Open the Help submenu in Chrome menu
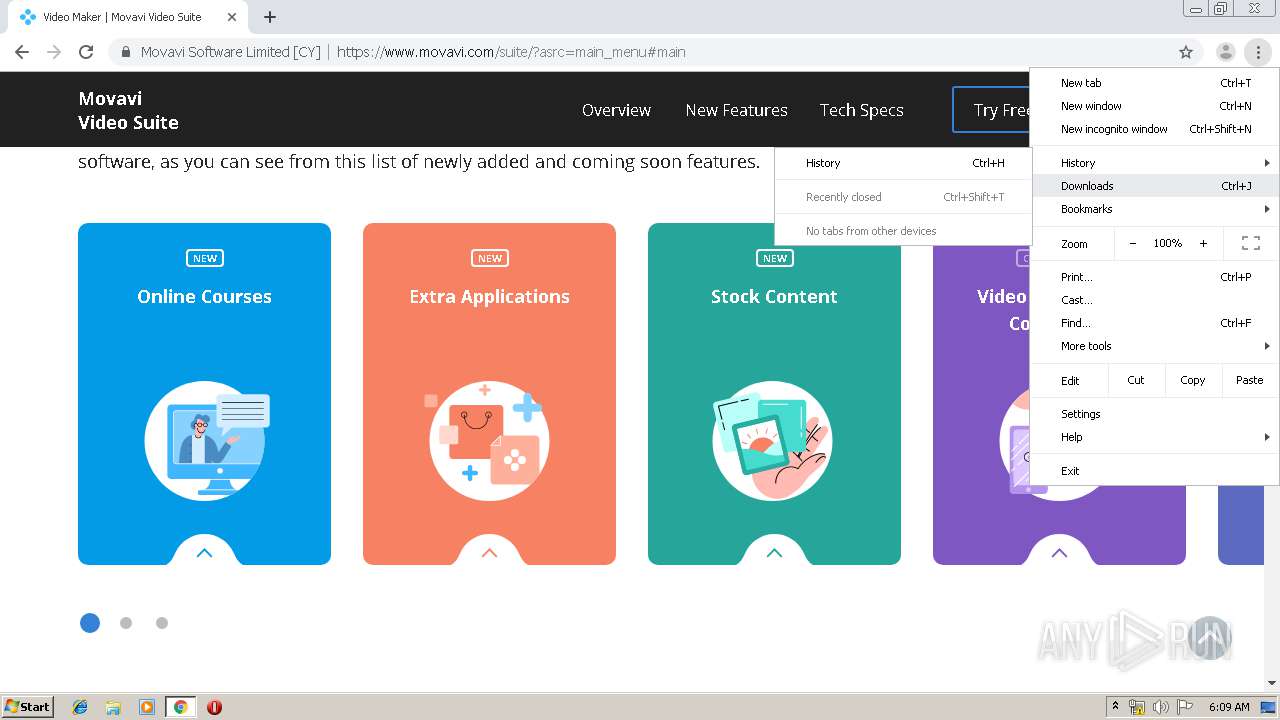This screenshot has height=720, width=1280. 1155,437
